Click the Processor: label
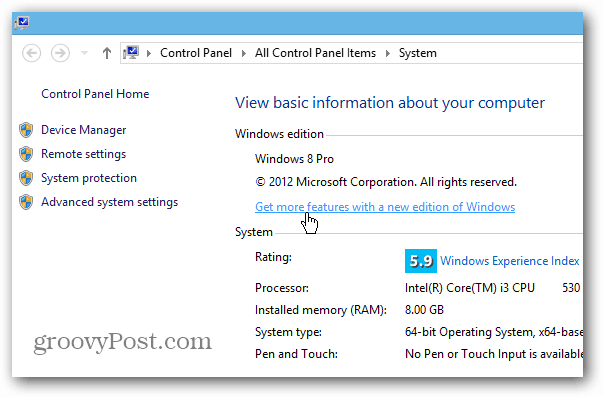 [282, 288]
